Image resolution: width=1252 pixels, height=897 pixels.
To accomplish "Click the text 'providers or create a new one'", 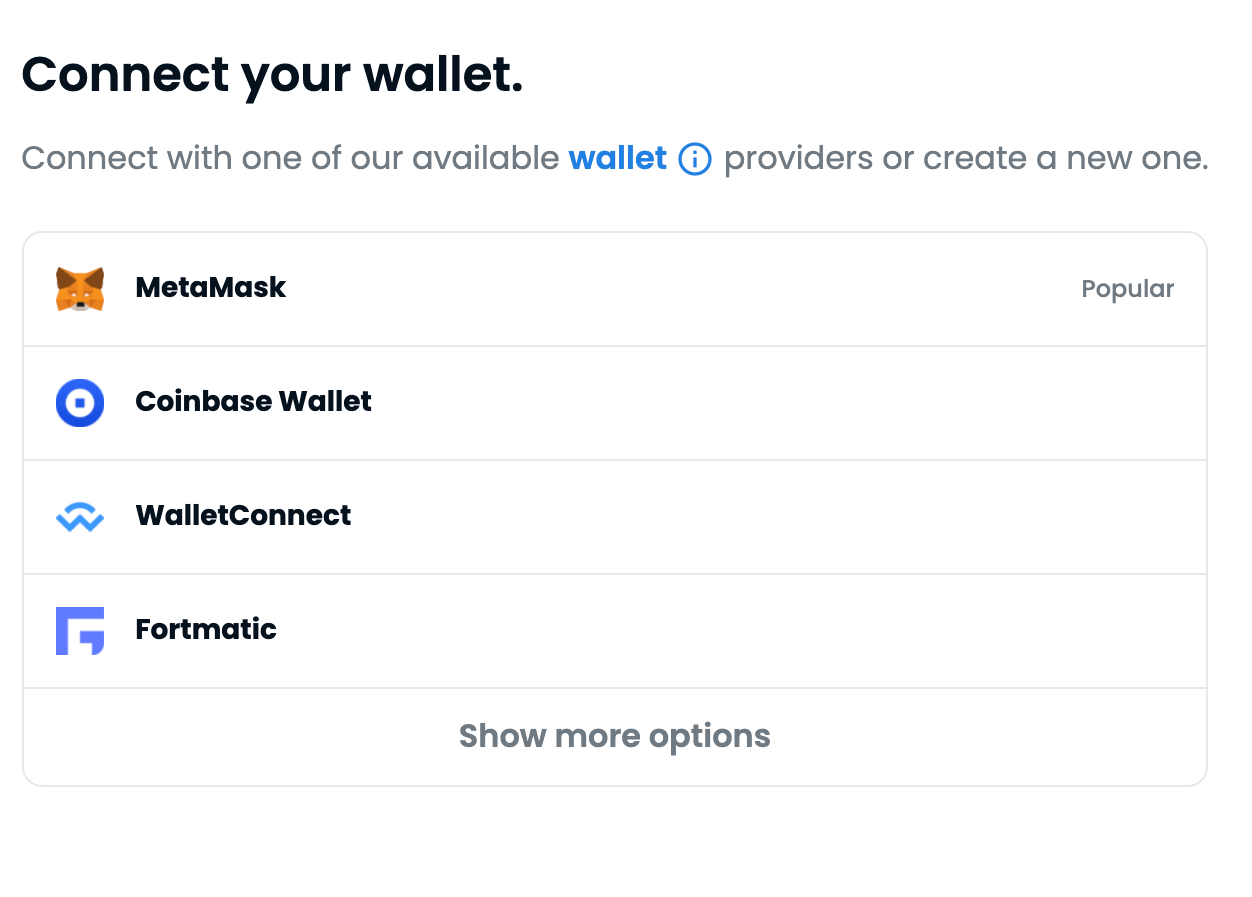I will click(965, 158).
